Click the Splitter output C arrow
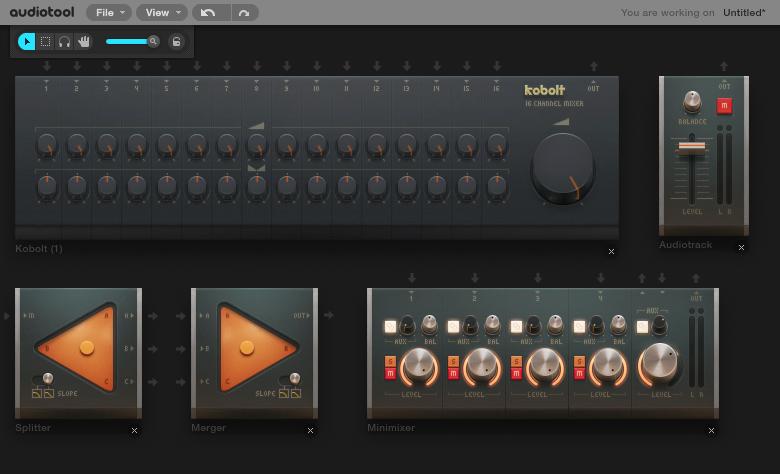The width and height of the screenshot is (780, 474). [153, 381]
